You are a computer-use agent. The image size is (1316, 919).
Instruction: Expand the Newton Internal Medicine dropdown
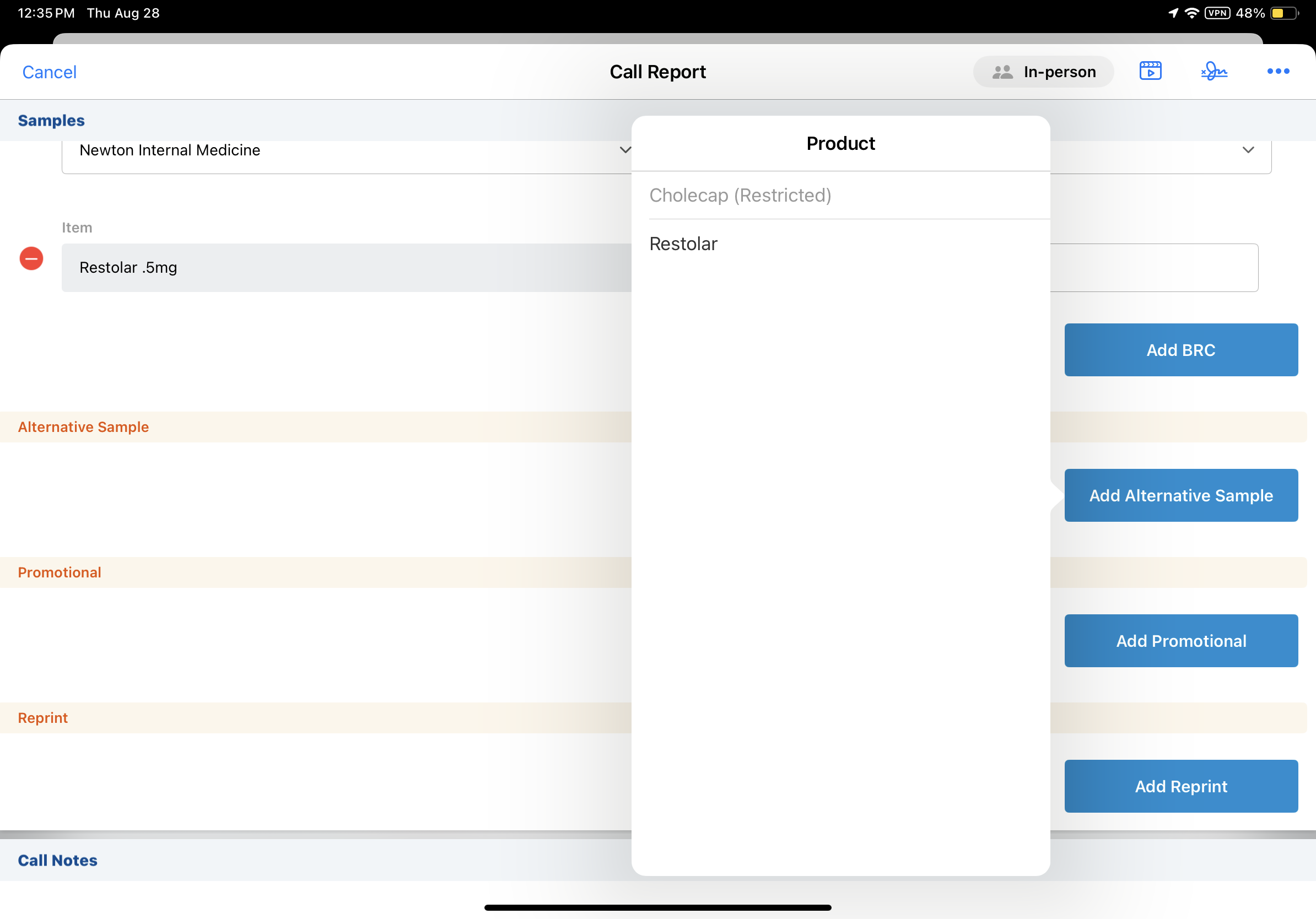[625, 150]
